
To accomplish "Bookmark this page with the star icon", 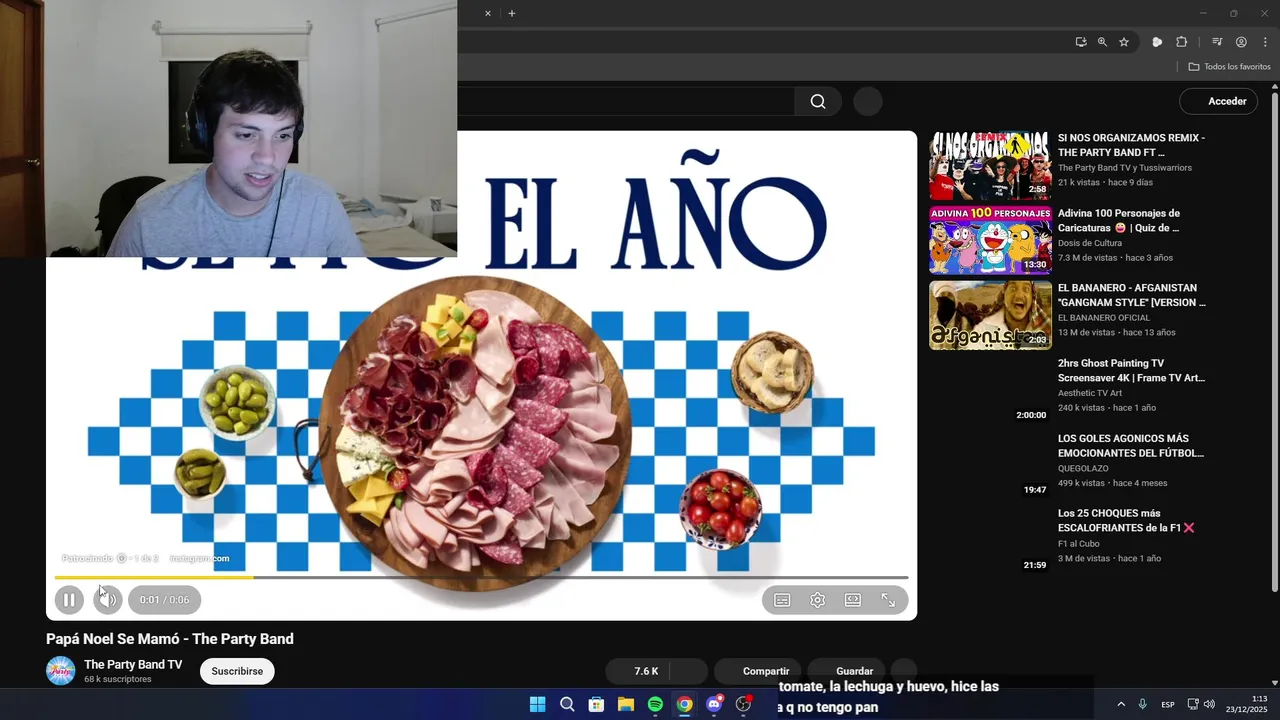I will pos(1124,42).
